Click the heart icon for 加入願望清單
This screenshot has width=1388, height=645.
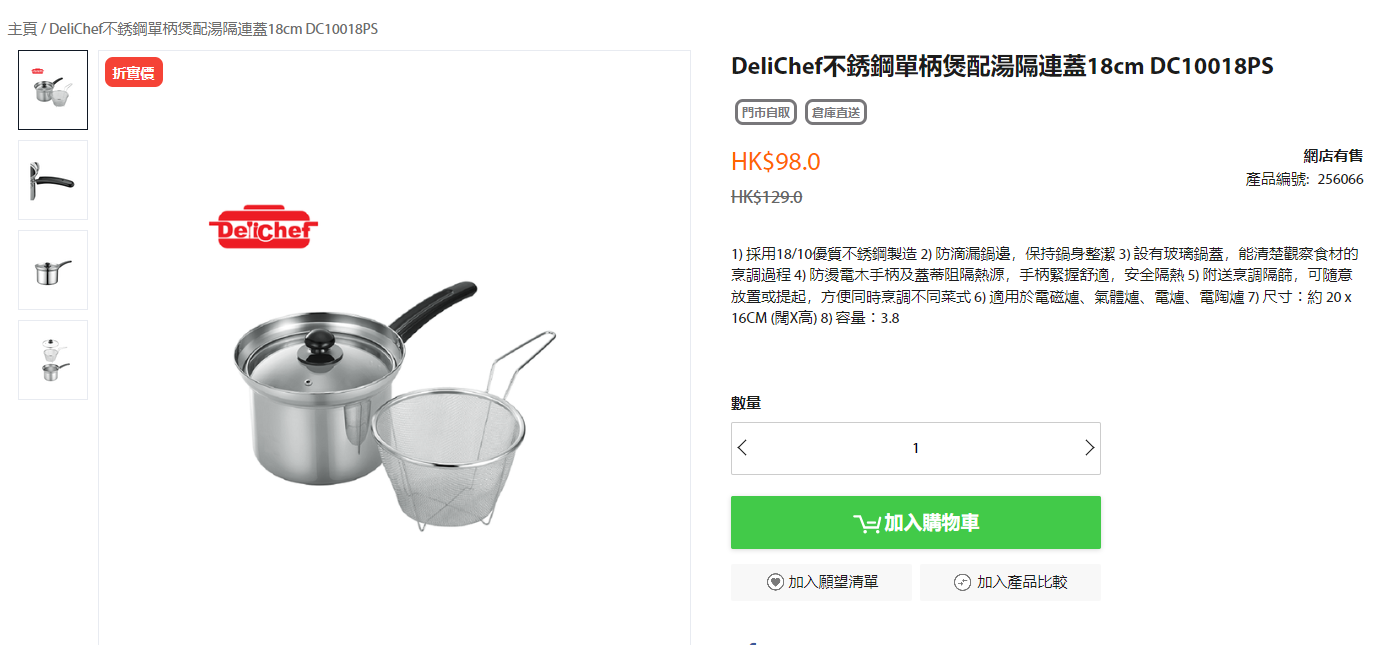click(x=775, y=582)
